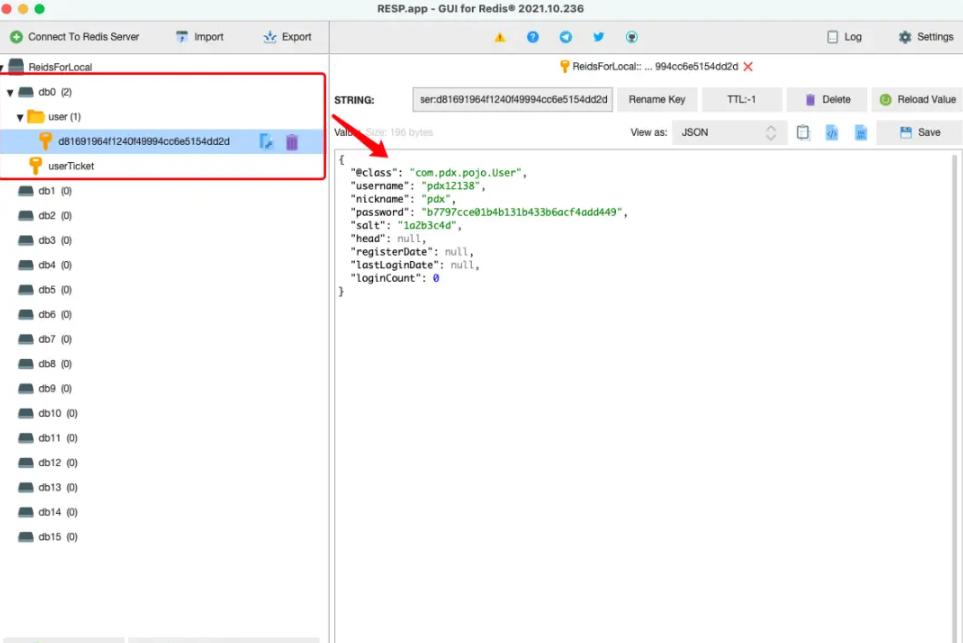Click Reload Value
The width and height of the screenshot is (963, 643).
point(917,99)
